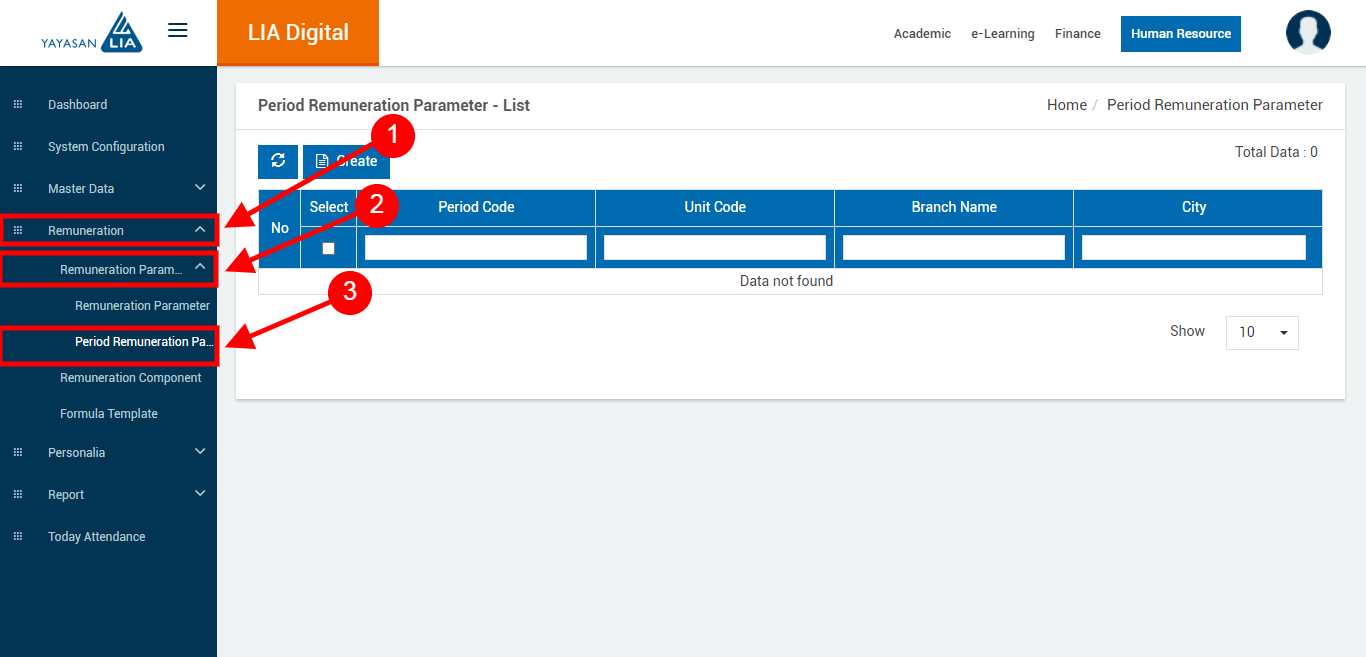Select the Human Resource tab
Image resolution: width=1366 pixels, height=657 pixels.
point(1180,34)
